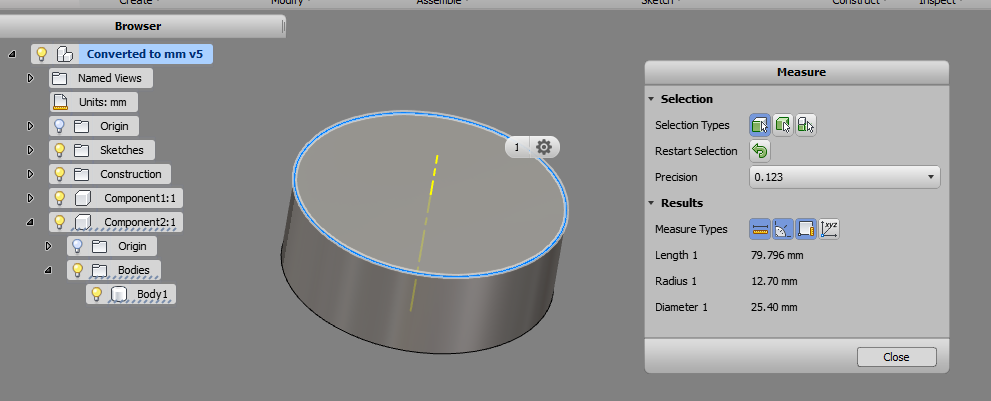Select the body selection type icon
991x401 pixels.
pyautogui.click(x=783, y=125)
